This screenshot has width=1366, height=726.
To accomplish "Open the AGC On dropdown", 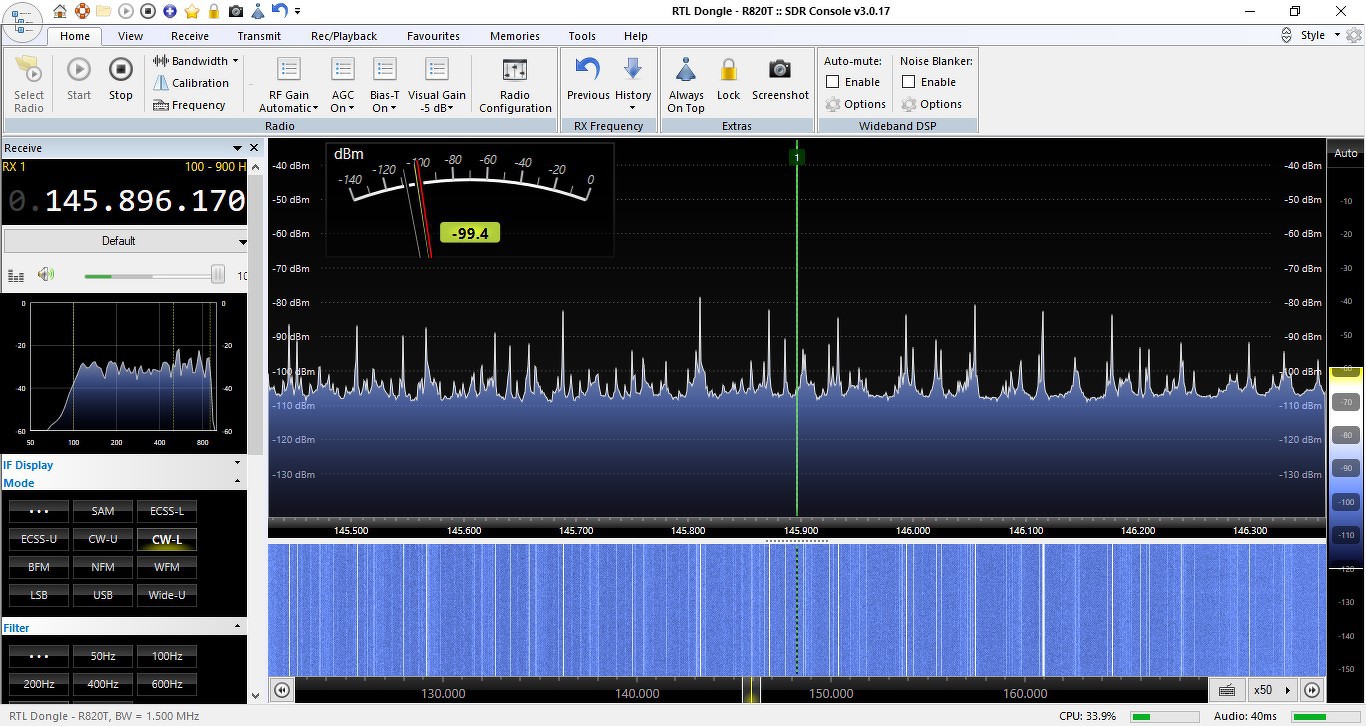I will [x=343, y=86].
